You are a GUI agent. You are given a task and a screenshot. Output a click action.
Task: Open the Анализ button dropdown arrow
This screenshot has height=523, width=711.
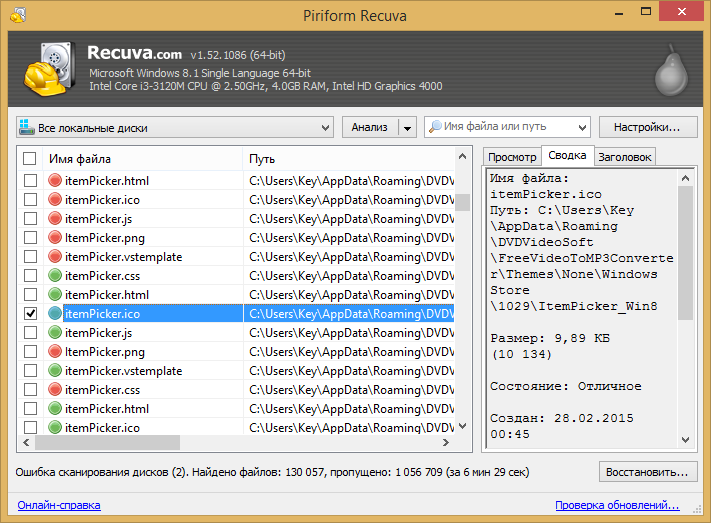tap(407, 127)
